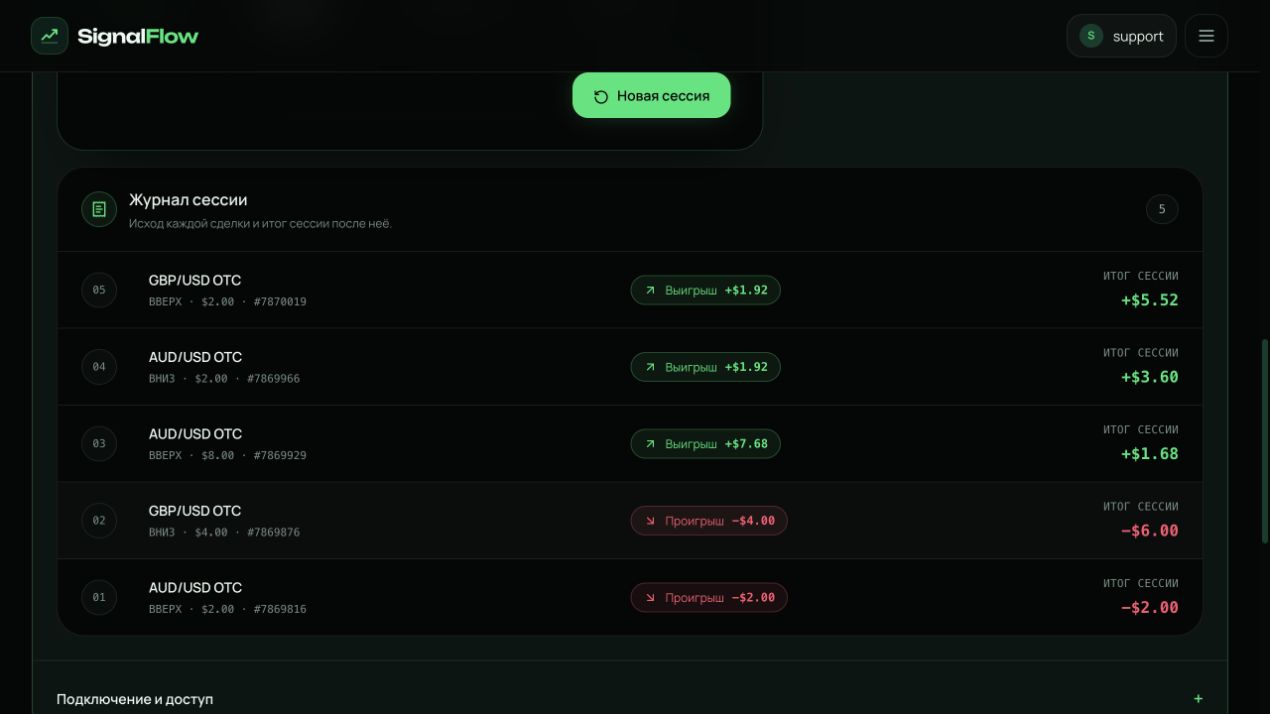Open the hamburger menu icon
This screenshot has height=714, width=1270.
point(1206,36)
